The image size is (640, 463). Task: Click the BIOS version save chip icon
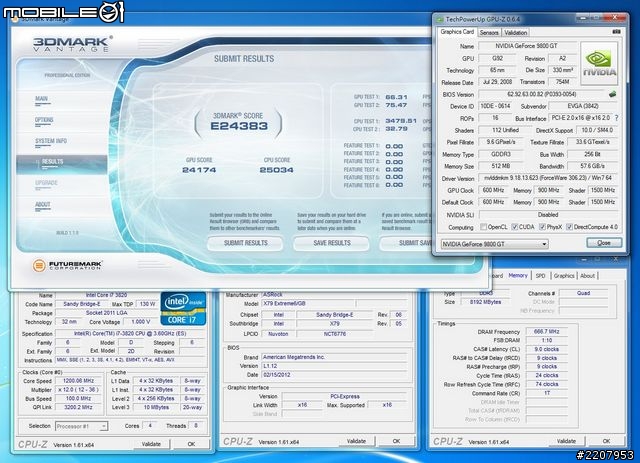point(612,94)
